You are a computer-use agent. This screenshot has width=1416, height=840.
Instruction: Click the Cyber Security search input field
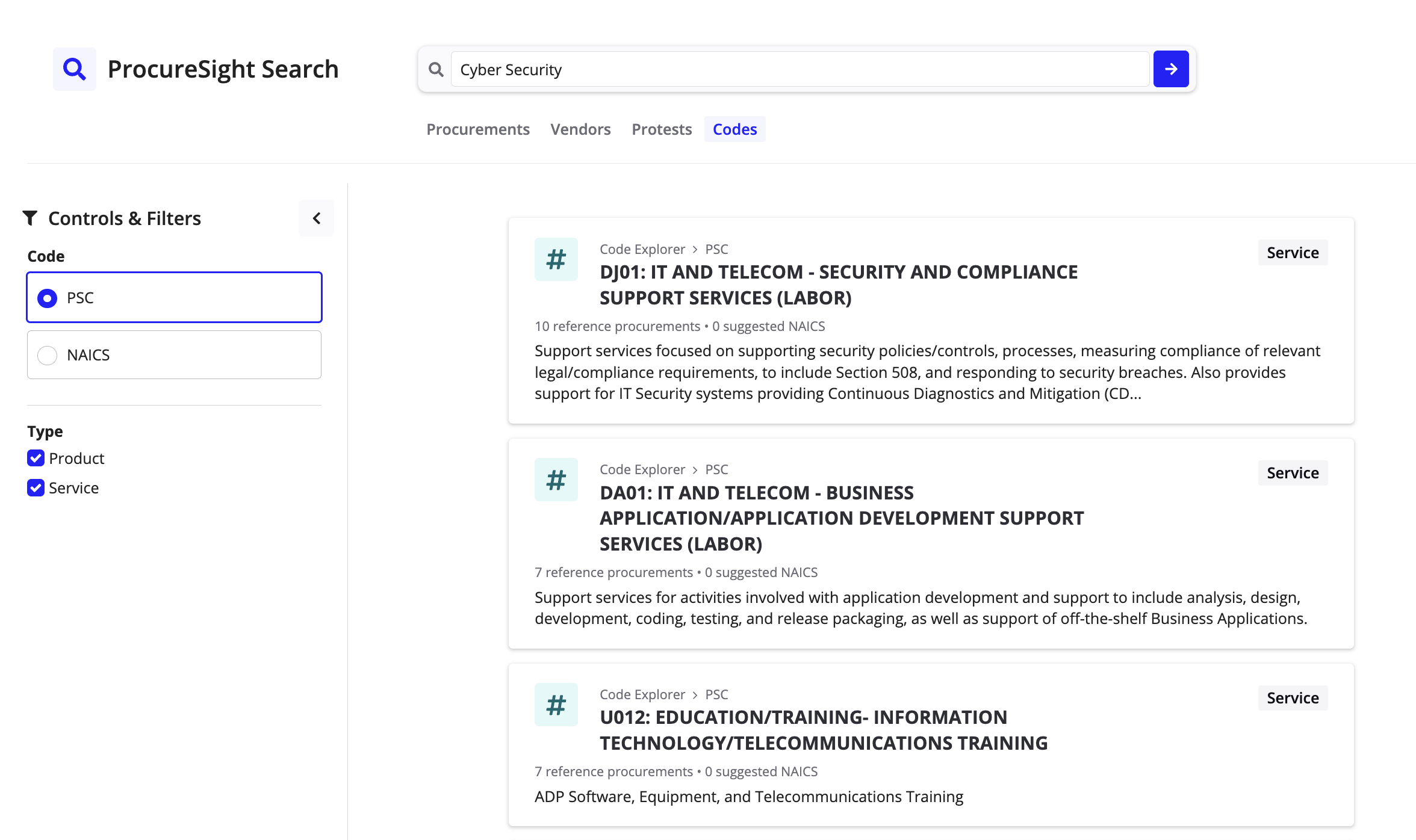click(800, 70)
